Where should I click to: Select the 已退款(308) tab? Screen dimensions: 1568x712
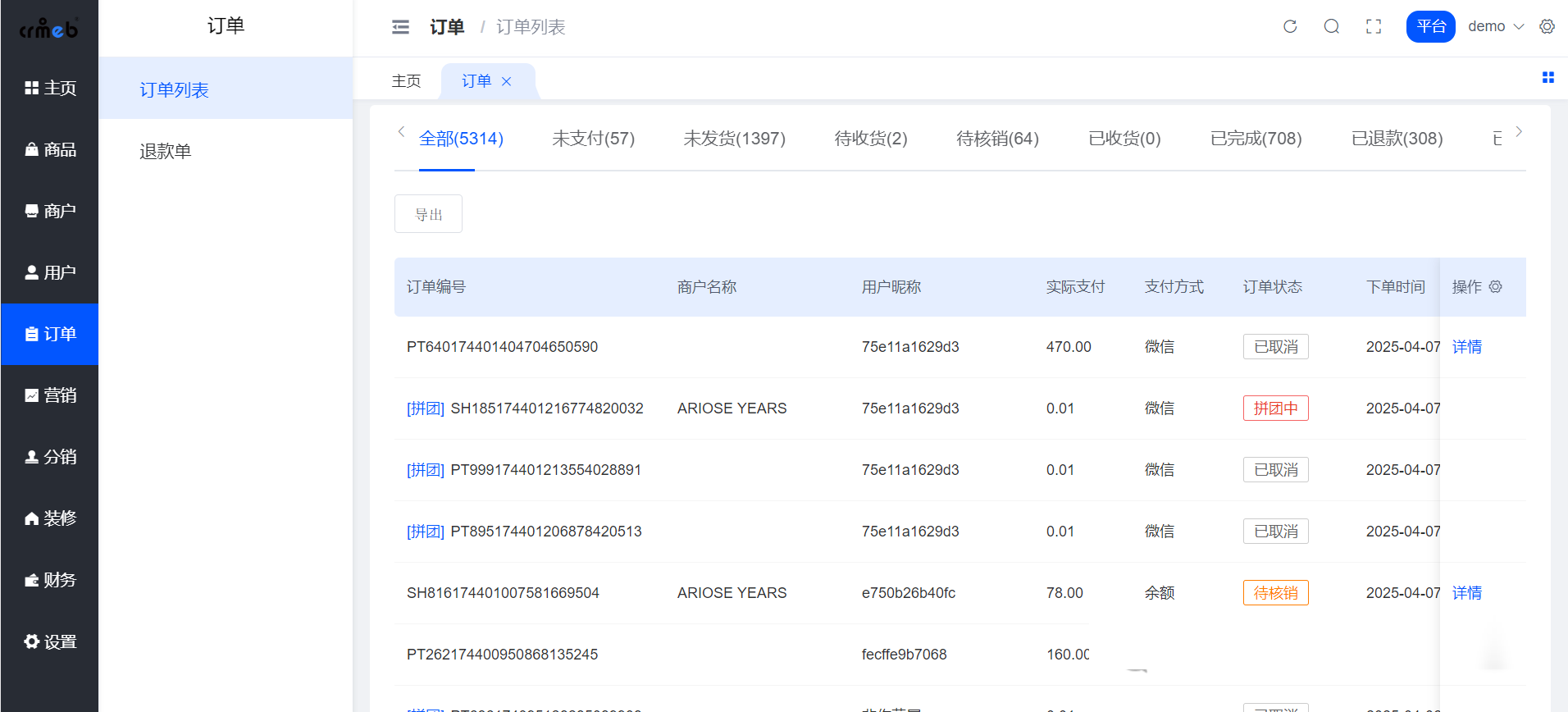pyautogui.click(x=1397, y=139)
